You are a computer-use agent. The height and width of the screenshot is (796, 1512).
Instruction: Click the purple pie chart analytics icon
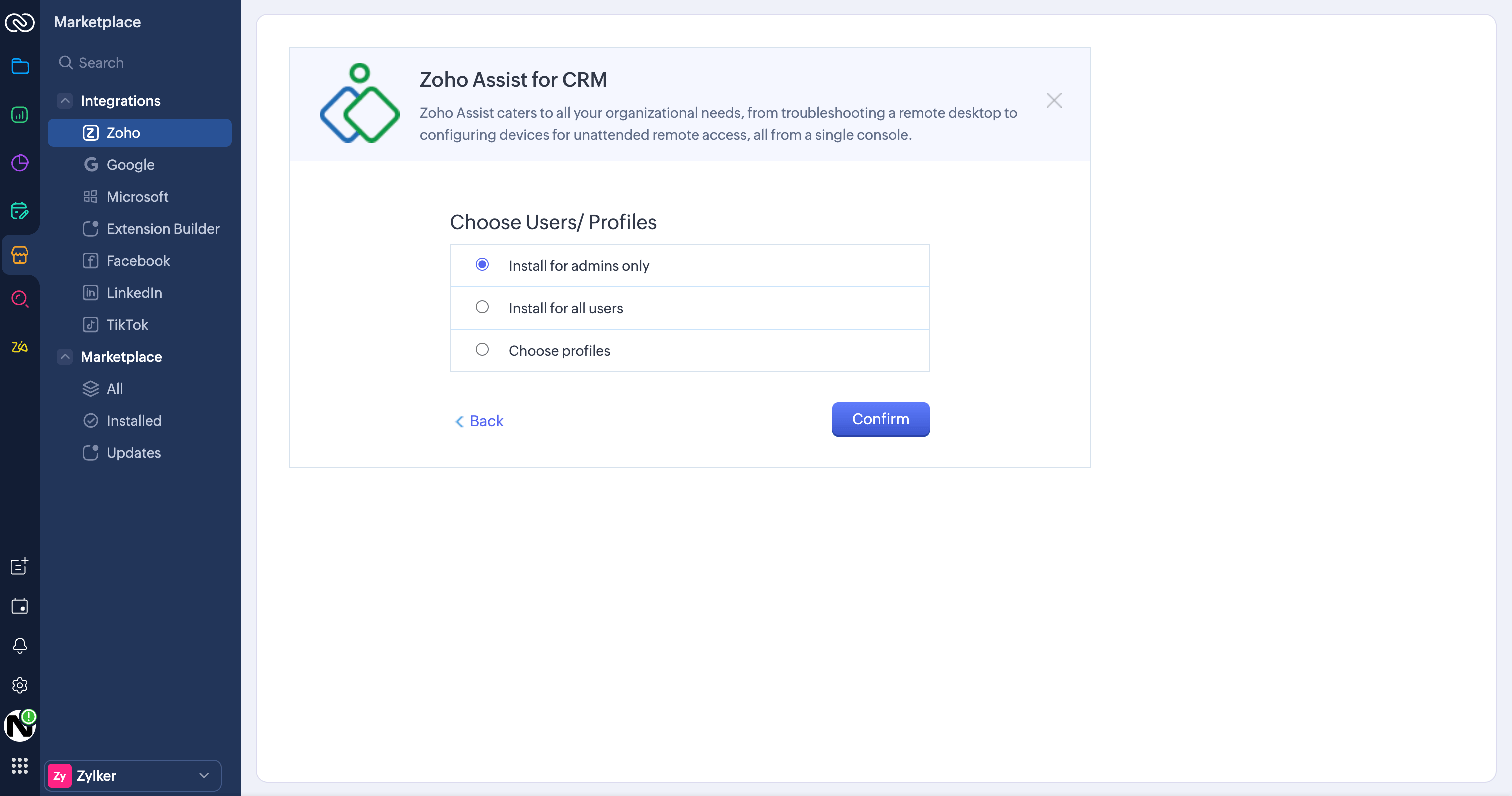click(20, 162)
